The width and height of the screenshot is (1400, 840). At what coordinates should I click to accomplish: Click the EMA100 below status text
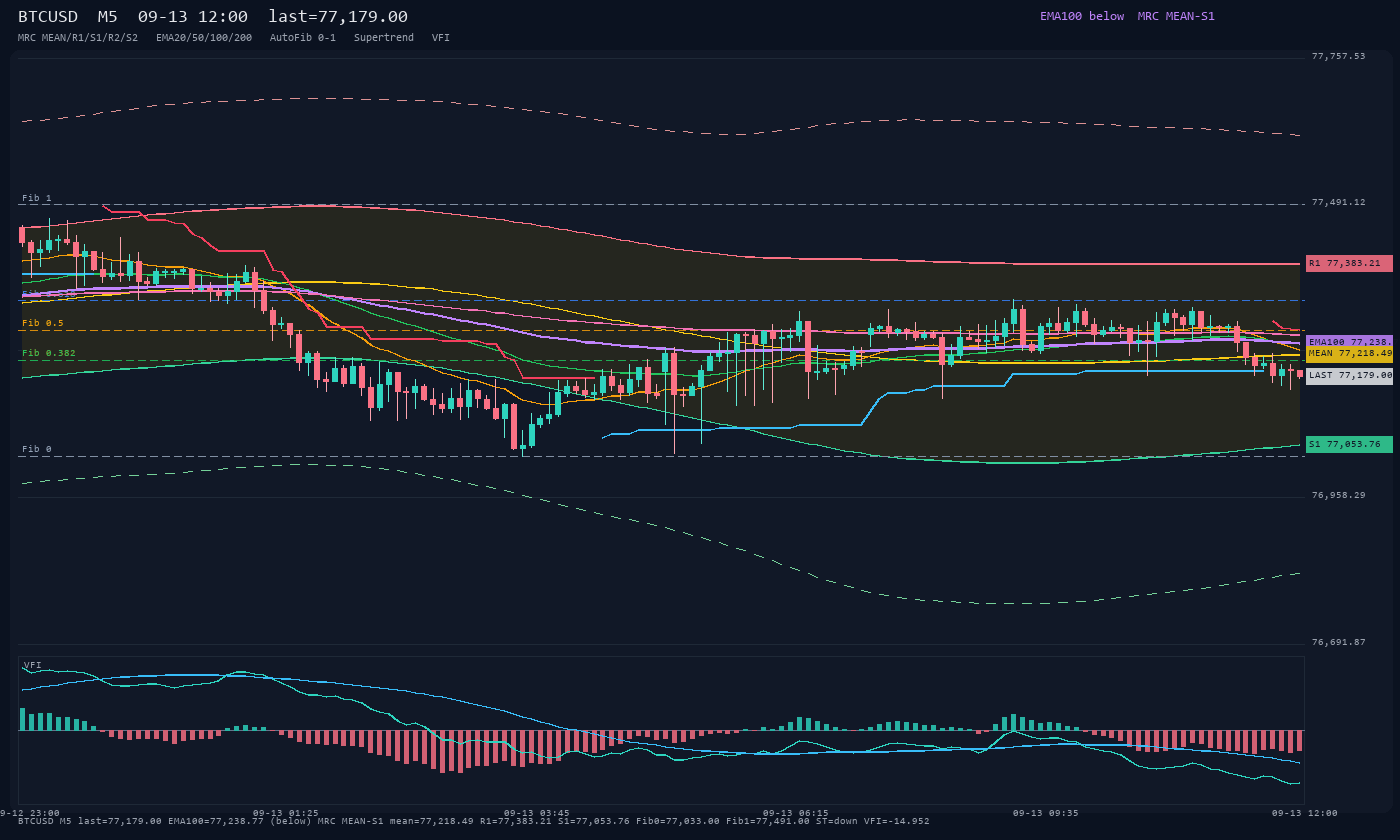tap(1082, 16)
